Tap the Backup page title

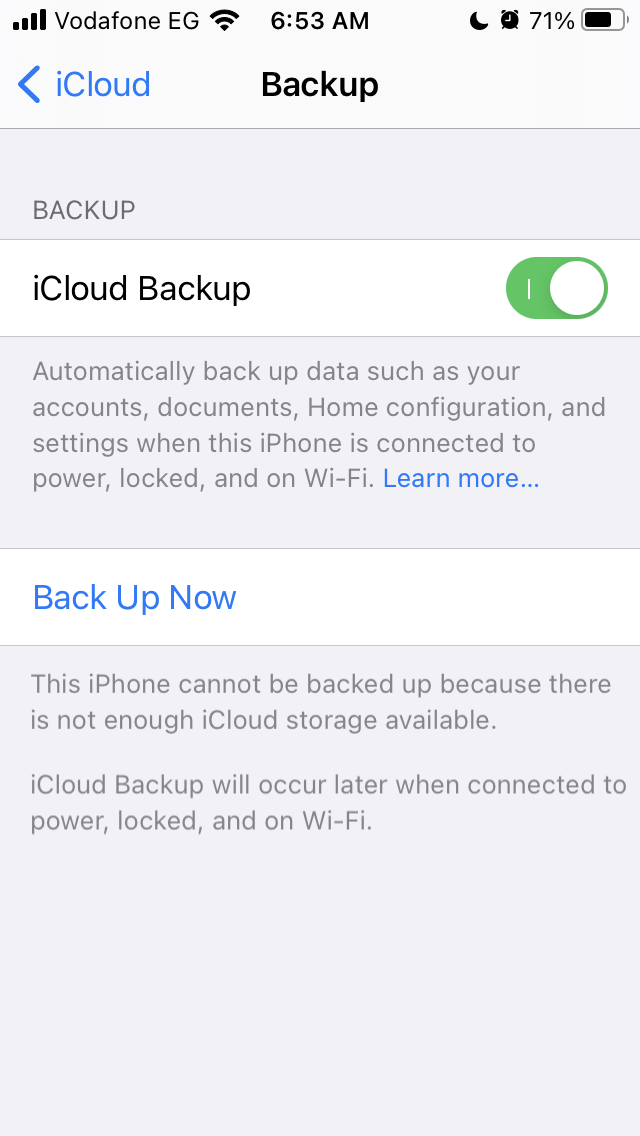[x=320, y=84]
